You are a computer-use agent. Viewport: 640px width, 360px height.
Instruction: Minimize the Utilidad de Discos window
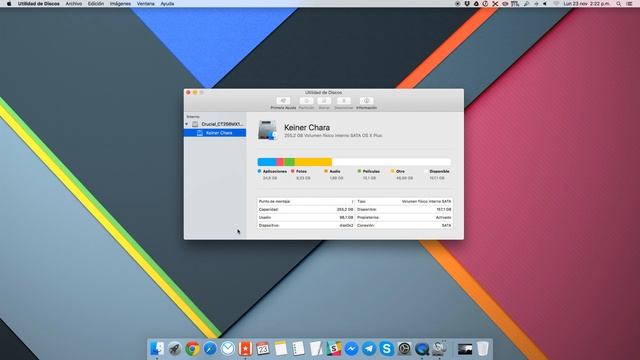tap(195, 93)
